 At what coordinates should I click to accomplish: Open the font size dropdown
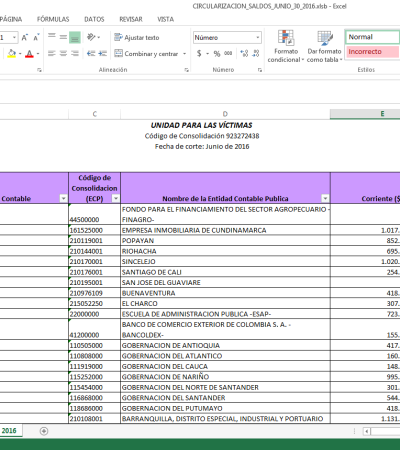pos(14,37)
